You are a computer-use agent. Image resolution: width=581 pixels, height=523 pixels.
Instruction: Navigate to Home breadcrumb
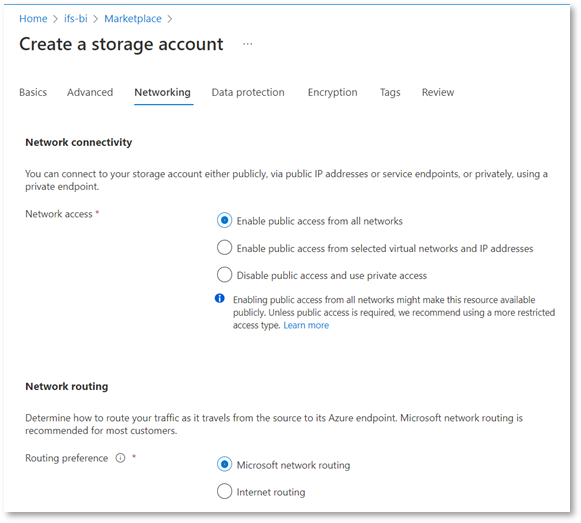pos(33,19)
